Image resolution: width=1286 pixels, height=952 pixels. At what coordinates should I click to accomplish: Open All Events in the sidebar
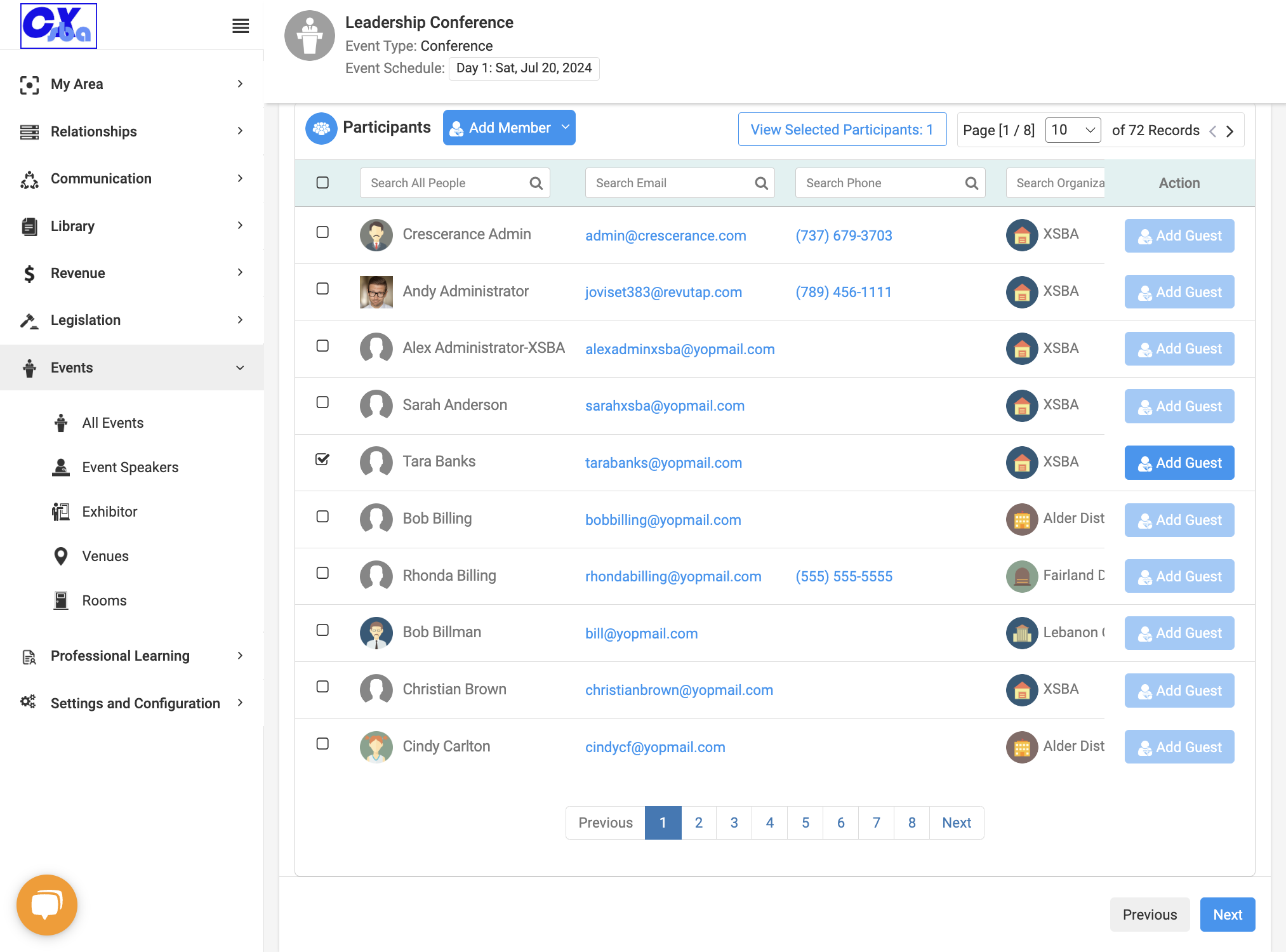(112, 423)
